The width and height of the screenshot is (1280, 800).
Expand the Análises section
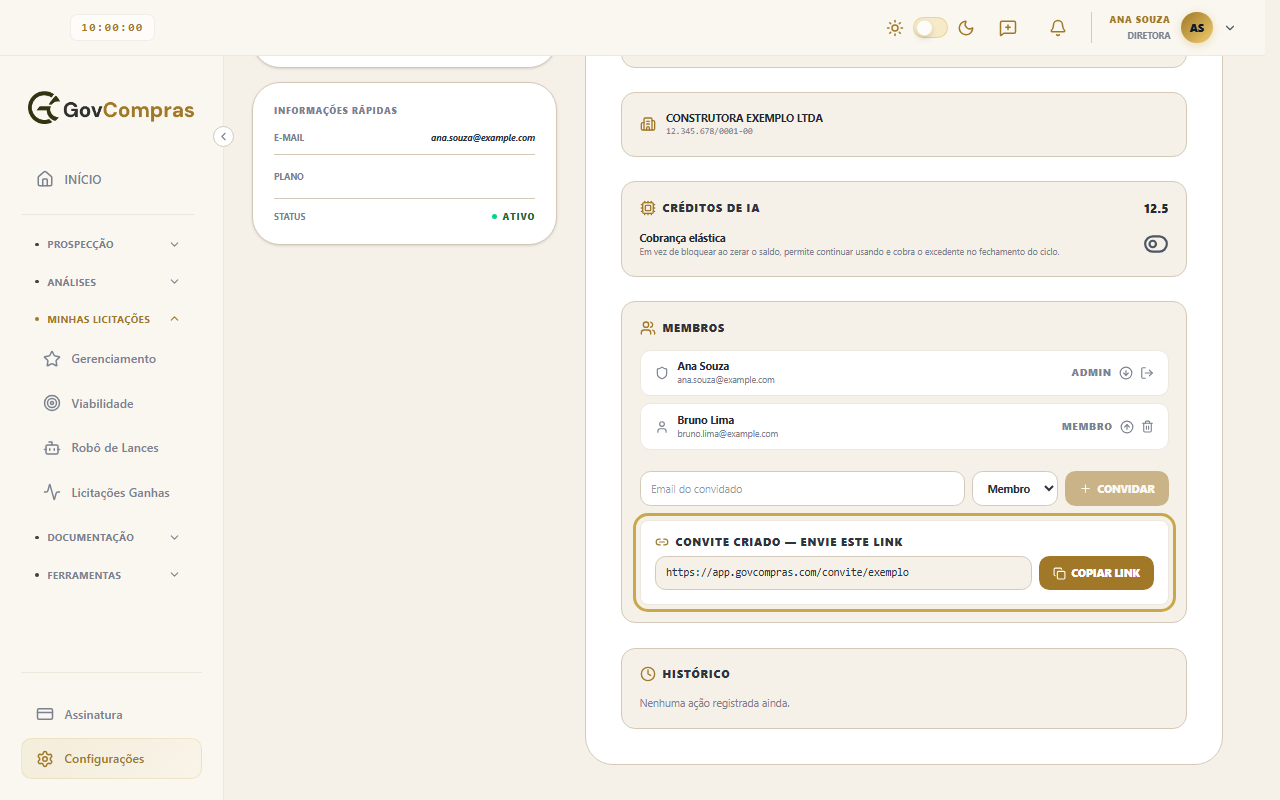click(110, 282)
